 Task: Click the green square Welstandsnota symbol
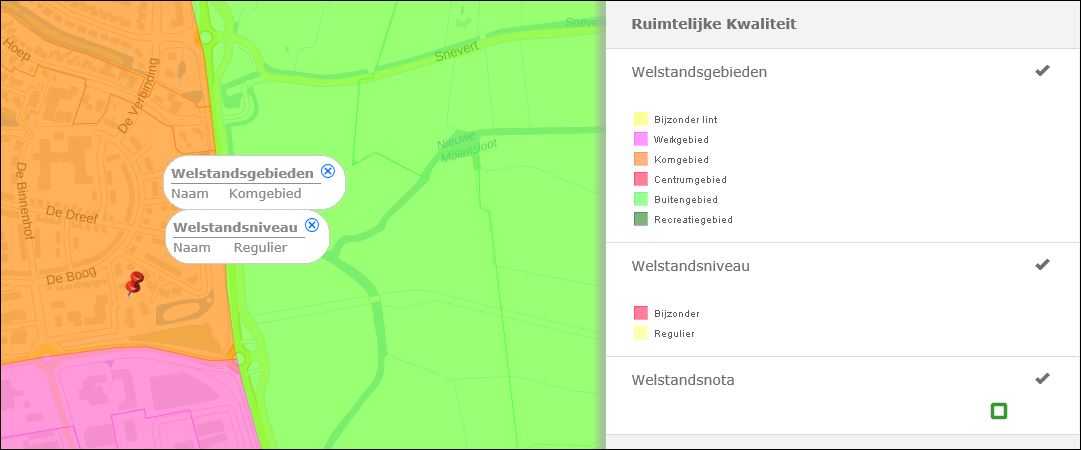tap(998, 411)
